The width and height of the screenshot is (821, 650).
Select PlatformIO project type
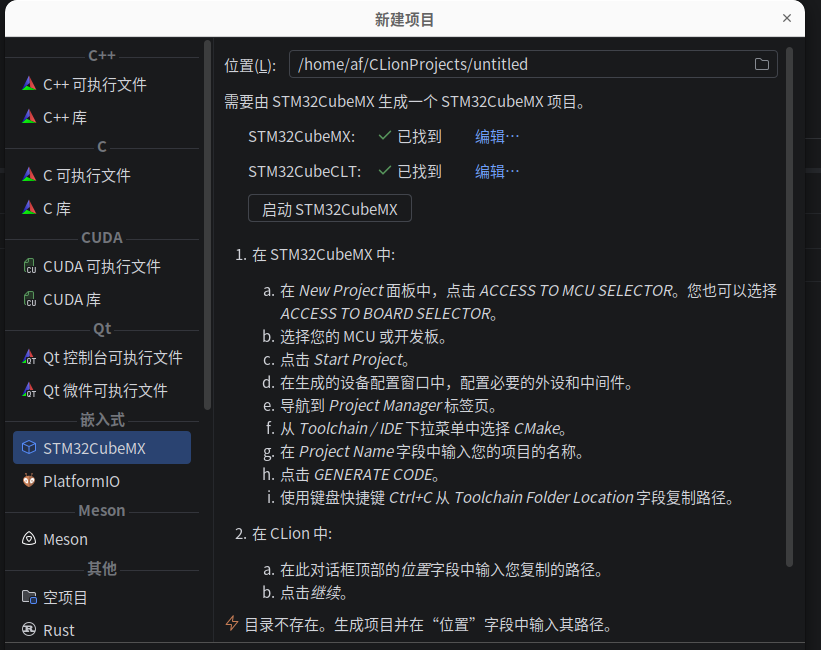pyautogui.click(x=102, y=481)
